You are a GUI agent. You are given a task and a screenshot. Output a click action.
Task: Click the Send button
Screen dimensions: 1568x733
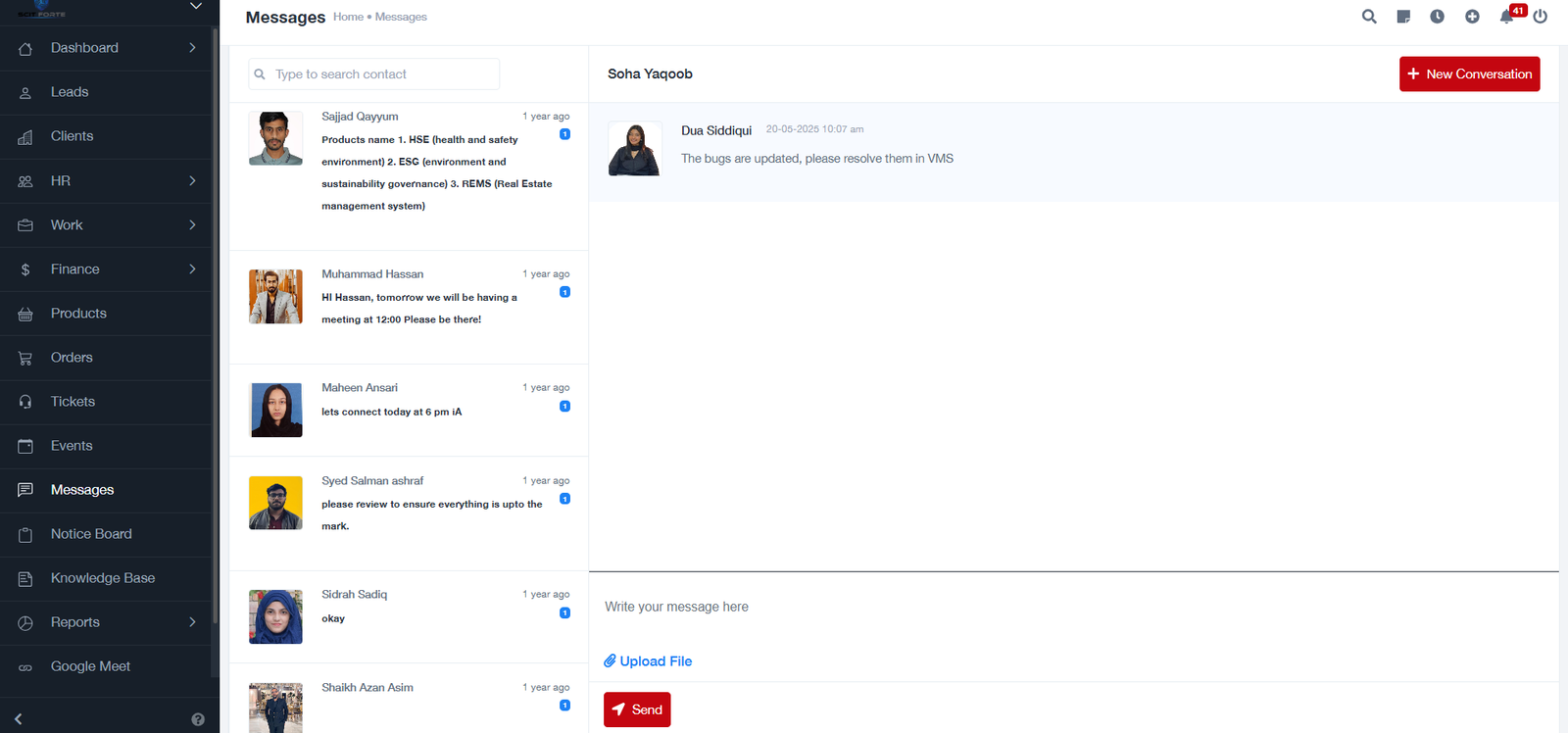[637, 709]
